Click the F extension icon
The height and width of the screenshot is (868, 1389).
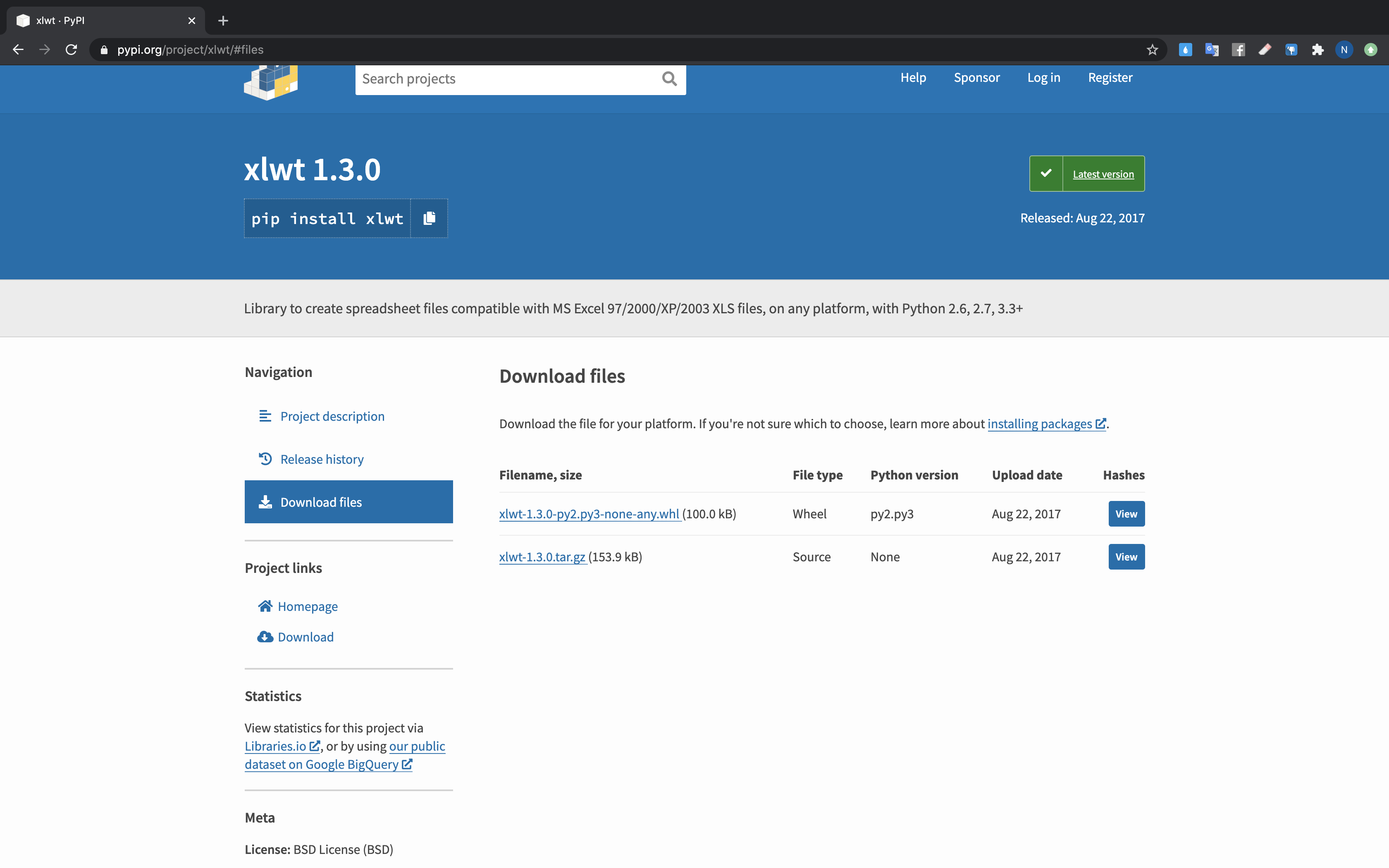pos(1239,50)
